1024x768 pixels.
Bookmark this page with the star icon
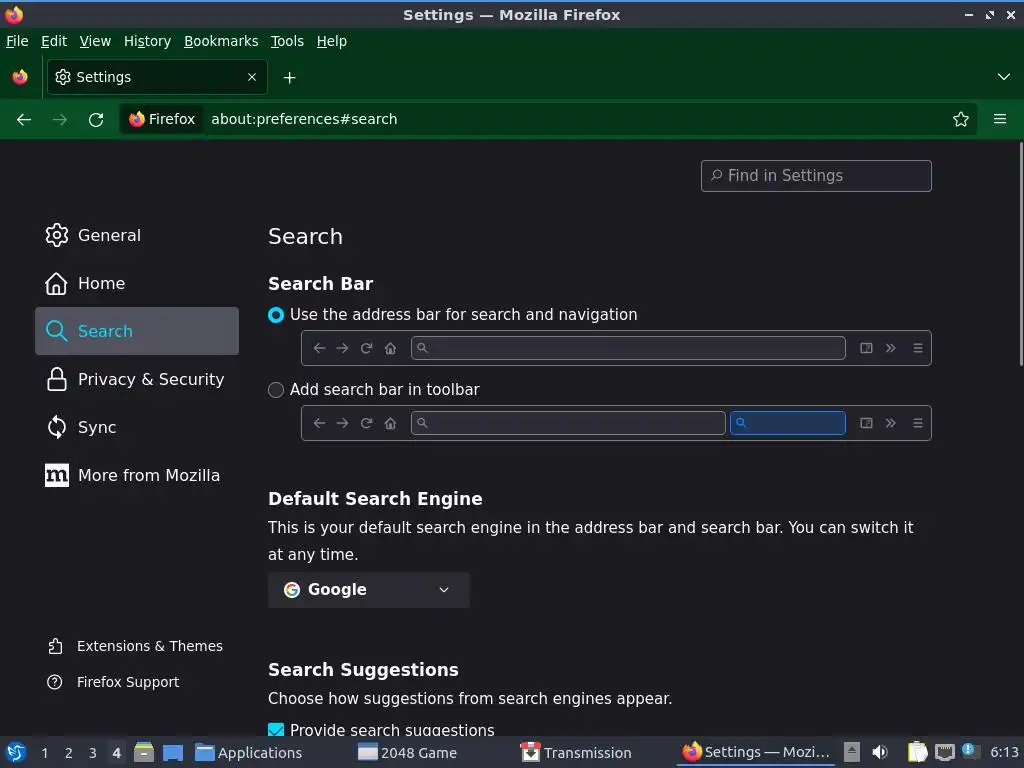[961, 120]
